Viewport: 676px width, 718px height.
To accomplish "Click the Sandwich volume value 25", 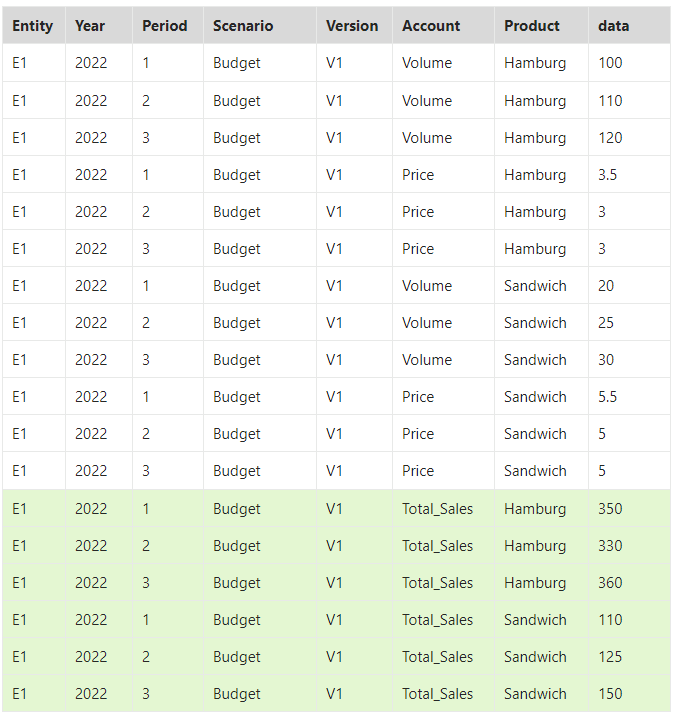I will pos(605,323).
